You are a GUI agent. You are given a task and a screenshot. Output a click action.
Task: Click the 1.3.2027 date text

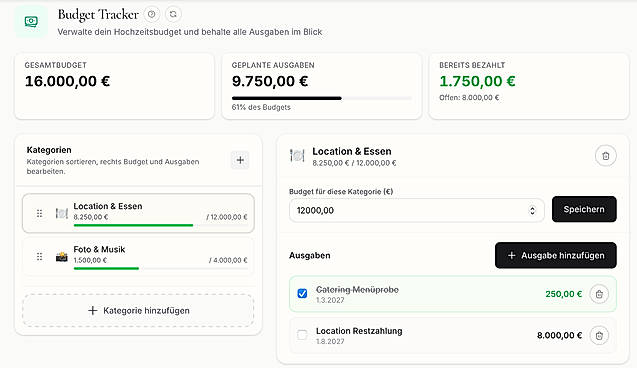coord(330,300)
